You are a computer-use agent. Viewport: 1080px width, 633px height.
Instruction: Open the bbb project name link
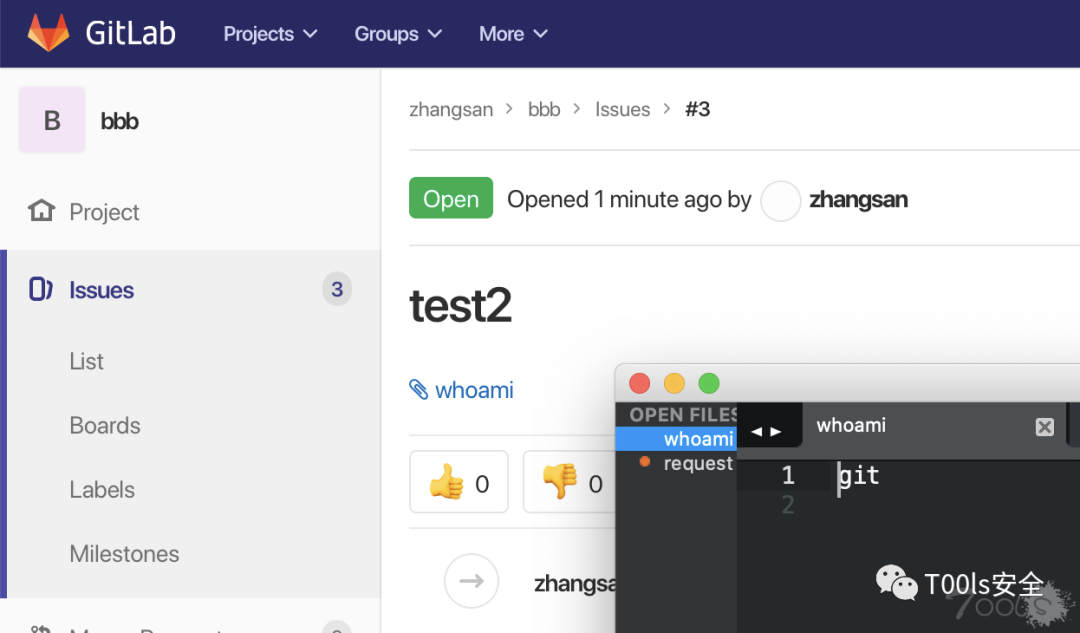(x=119, y=121)
